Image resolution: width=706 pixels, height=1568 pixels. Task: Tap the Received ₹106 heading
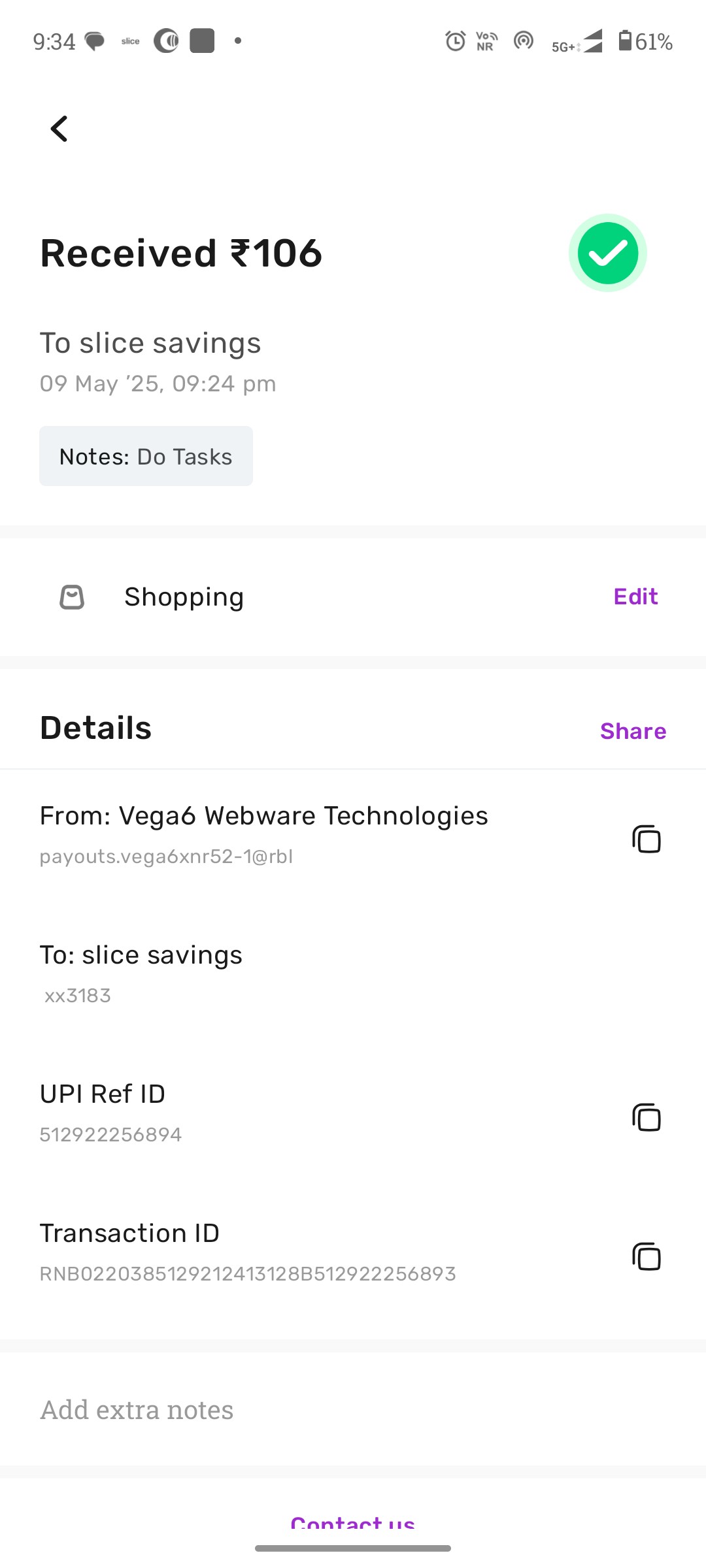click(x=181, y=253)
